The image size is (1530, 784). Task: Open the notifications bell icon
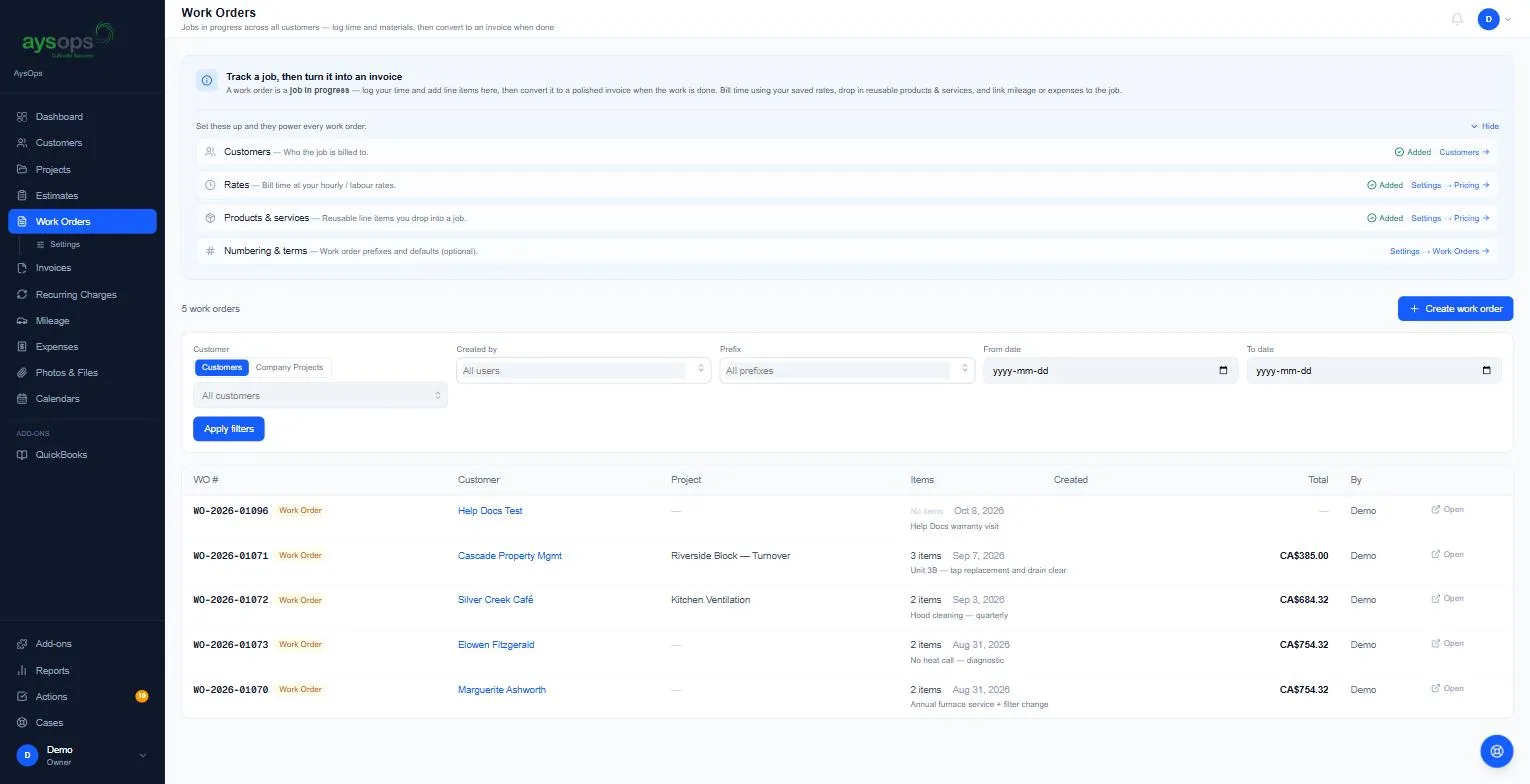coord(1457,19)
